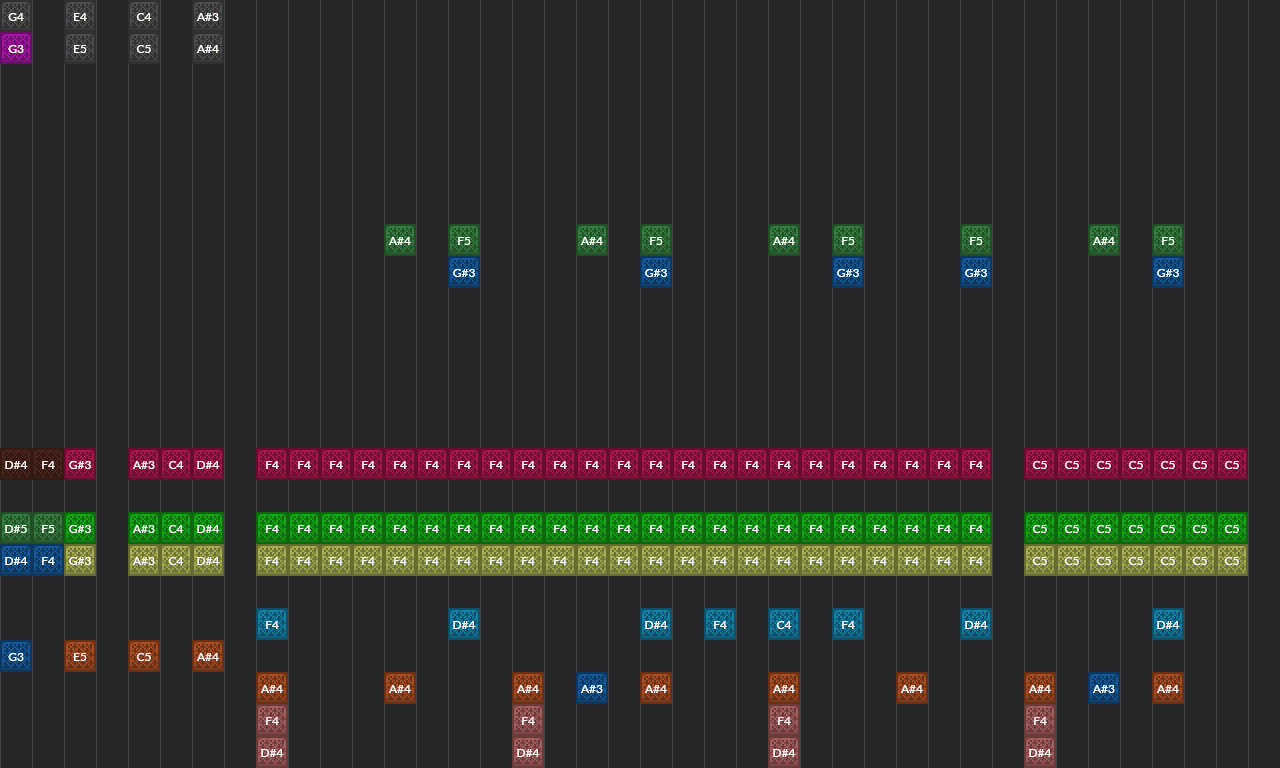The height and width of the screenshot is (768, 1280).
Task: Select the orange C5 note block
Action: point(144,657)
